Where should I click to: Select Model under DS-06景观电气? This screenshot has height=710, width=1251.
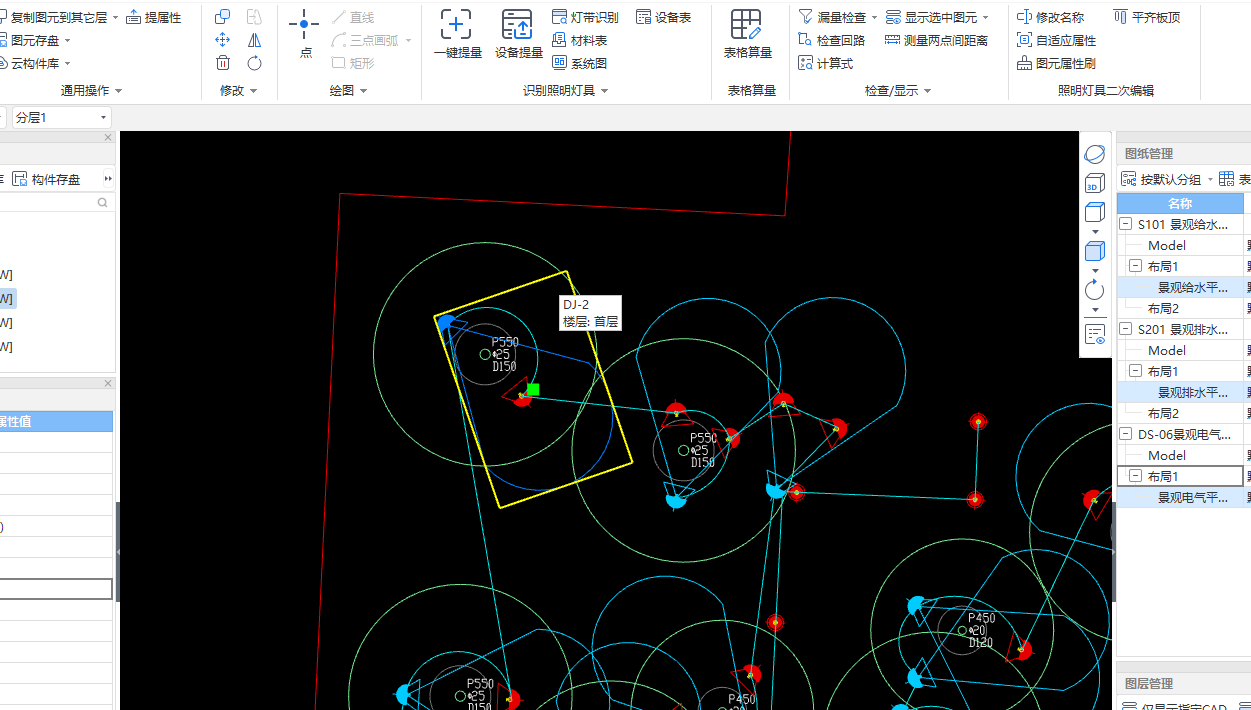tap(1167, 456)
